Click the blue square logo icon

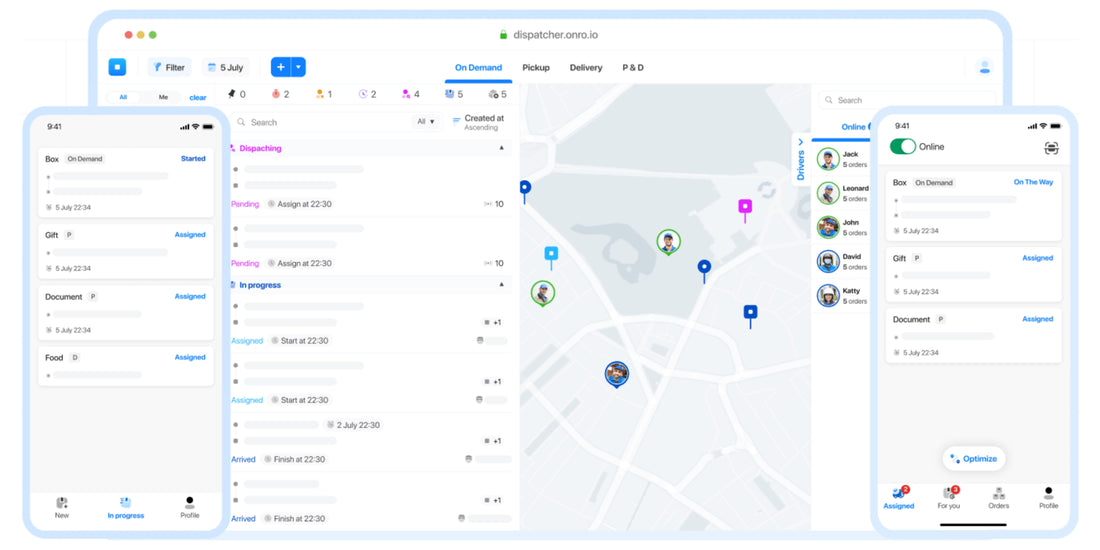coord(117,67)
